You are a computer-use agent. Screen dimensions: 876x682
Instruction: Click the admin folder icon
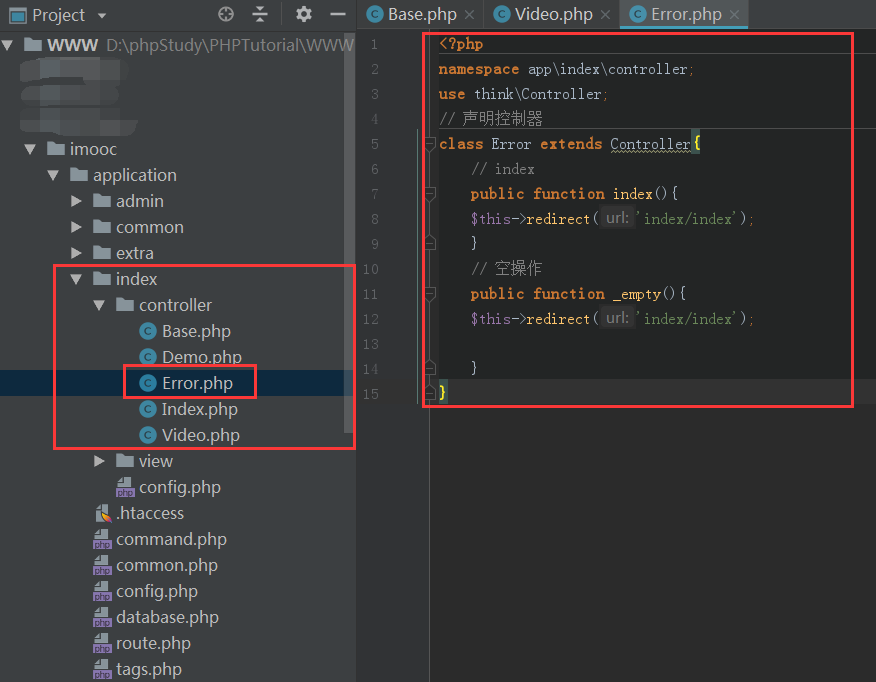click(102, 200)
